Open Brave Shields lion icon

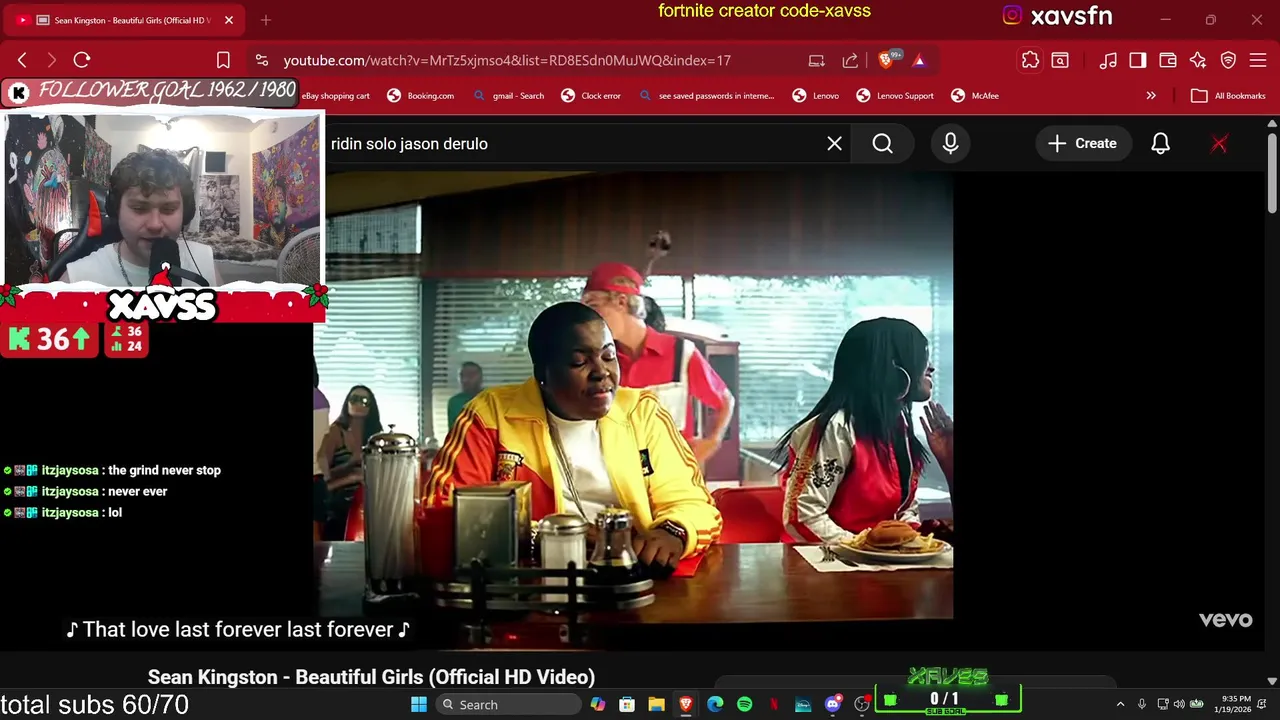click(885, 60)
